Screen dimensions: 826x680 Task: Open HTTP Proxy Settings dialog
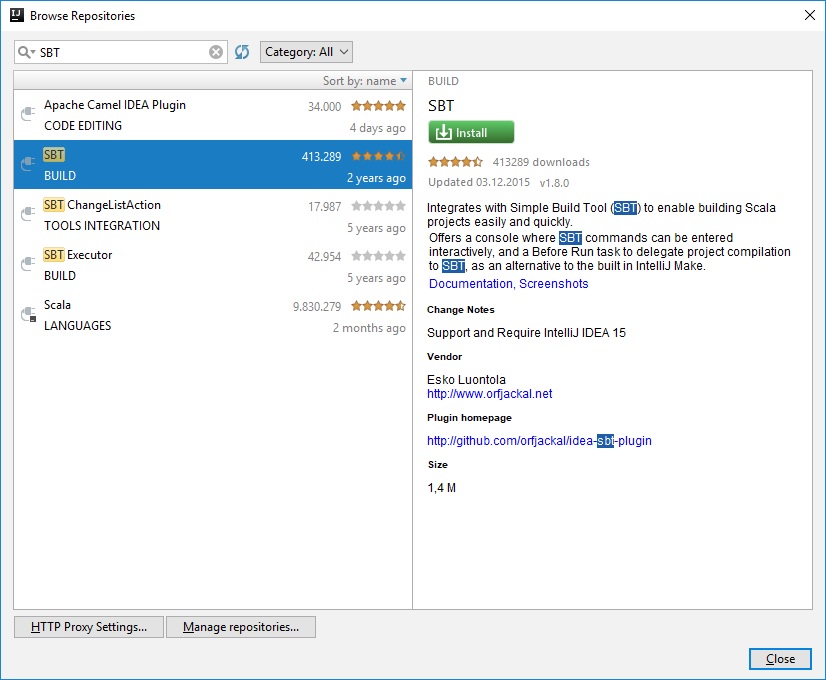pos(88,627)
